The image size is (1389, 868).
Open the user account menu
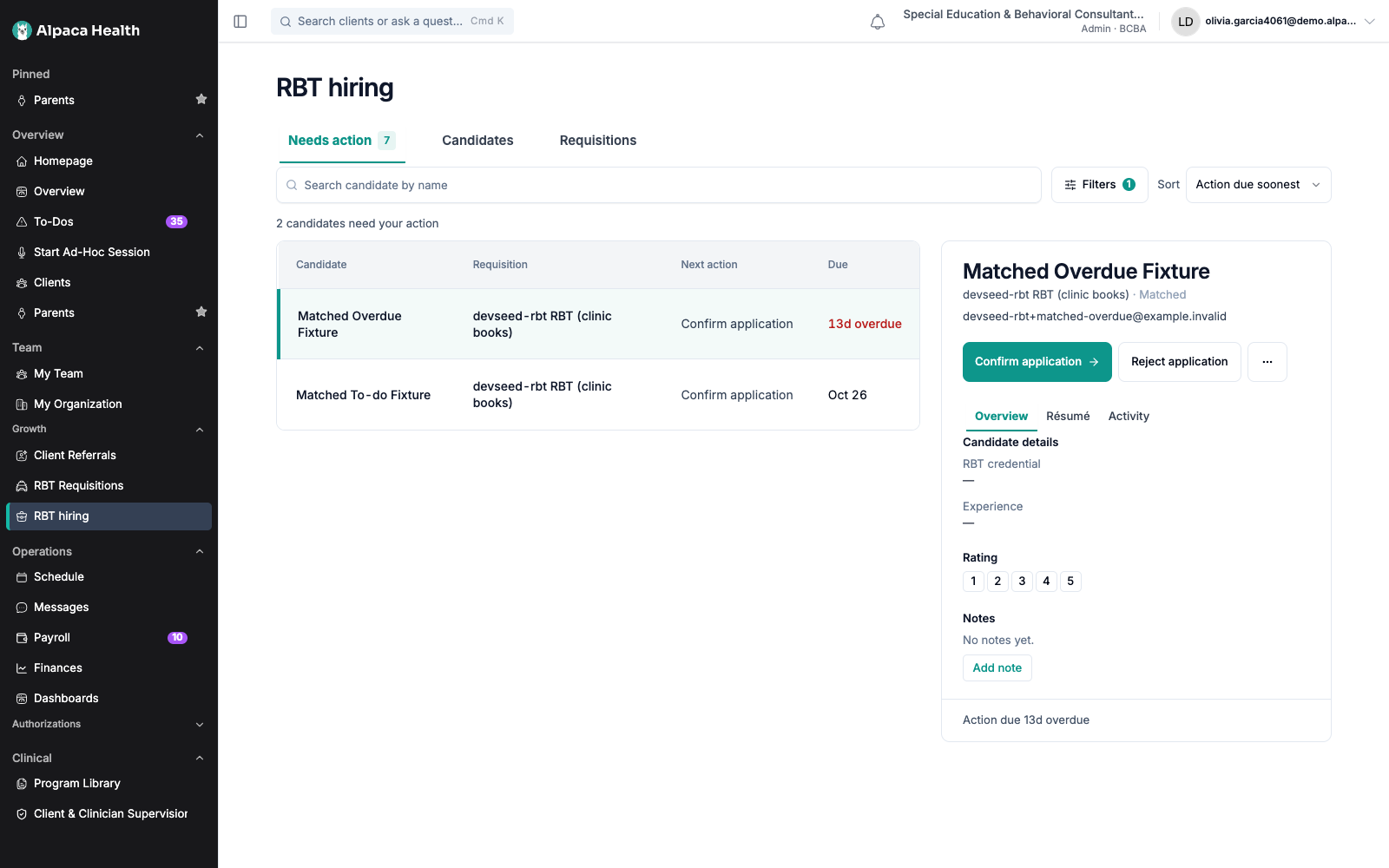click(1274, 22)
